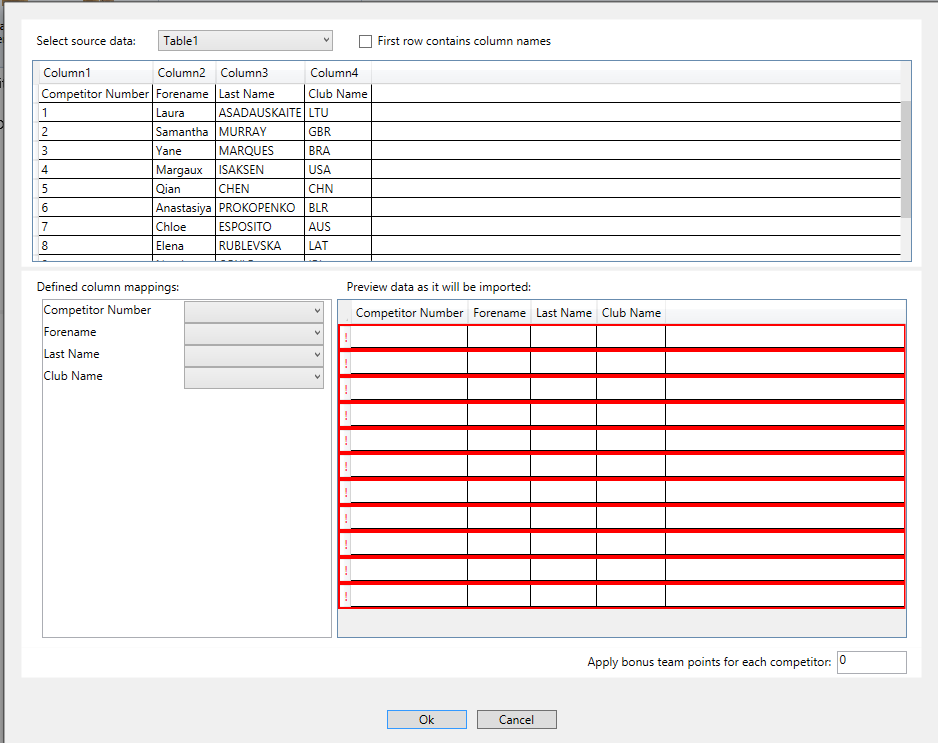Screen dimensions: 938x743
Task: Open the Competitor Number mapping dropdown
Action: [x=254, y=311]
